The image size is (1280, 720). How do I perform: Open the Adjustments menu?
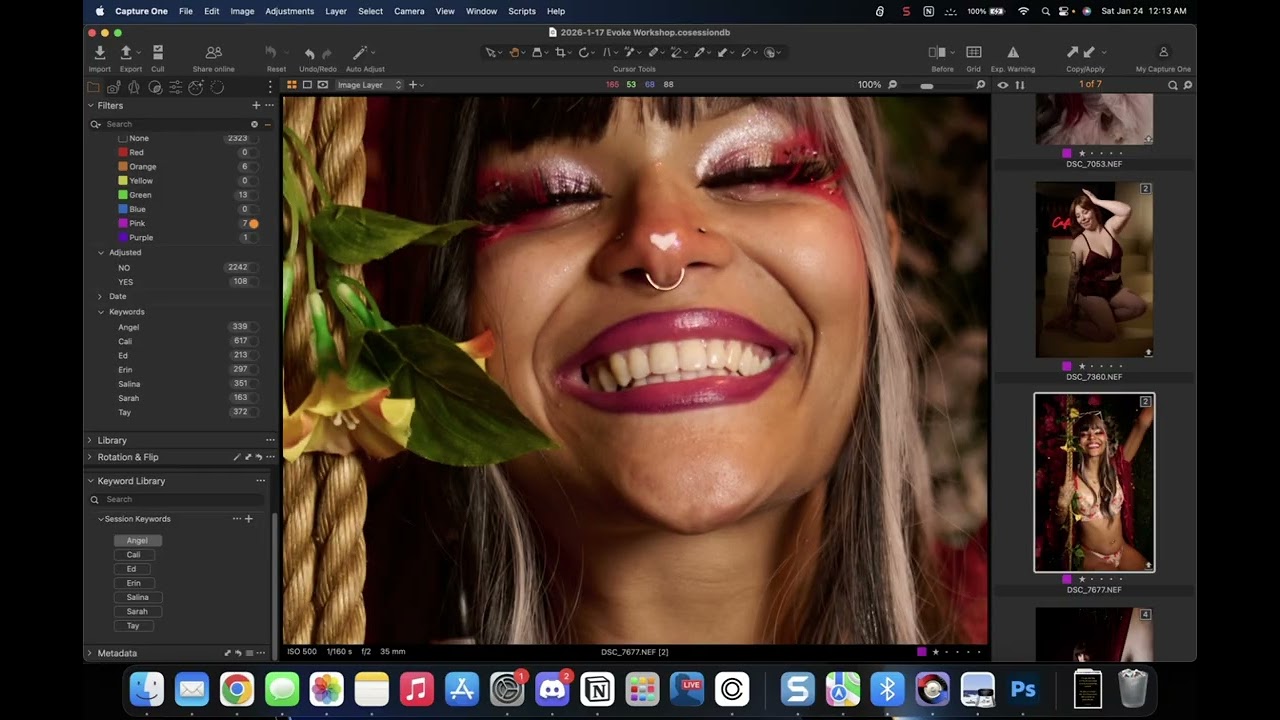[290, 11]
